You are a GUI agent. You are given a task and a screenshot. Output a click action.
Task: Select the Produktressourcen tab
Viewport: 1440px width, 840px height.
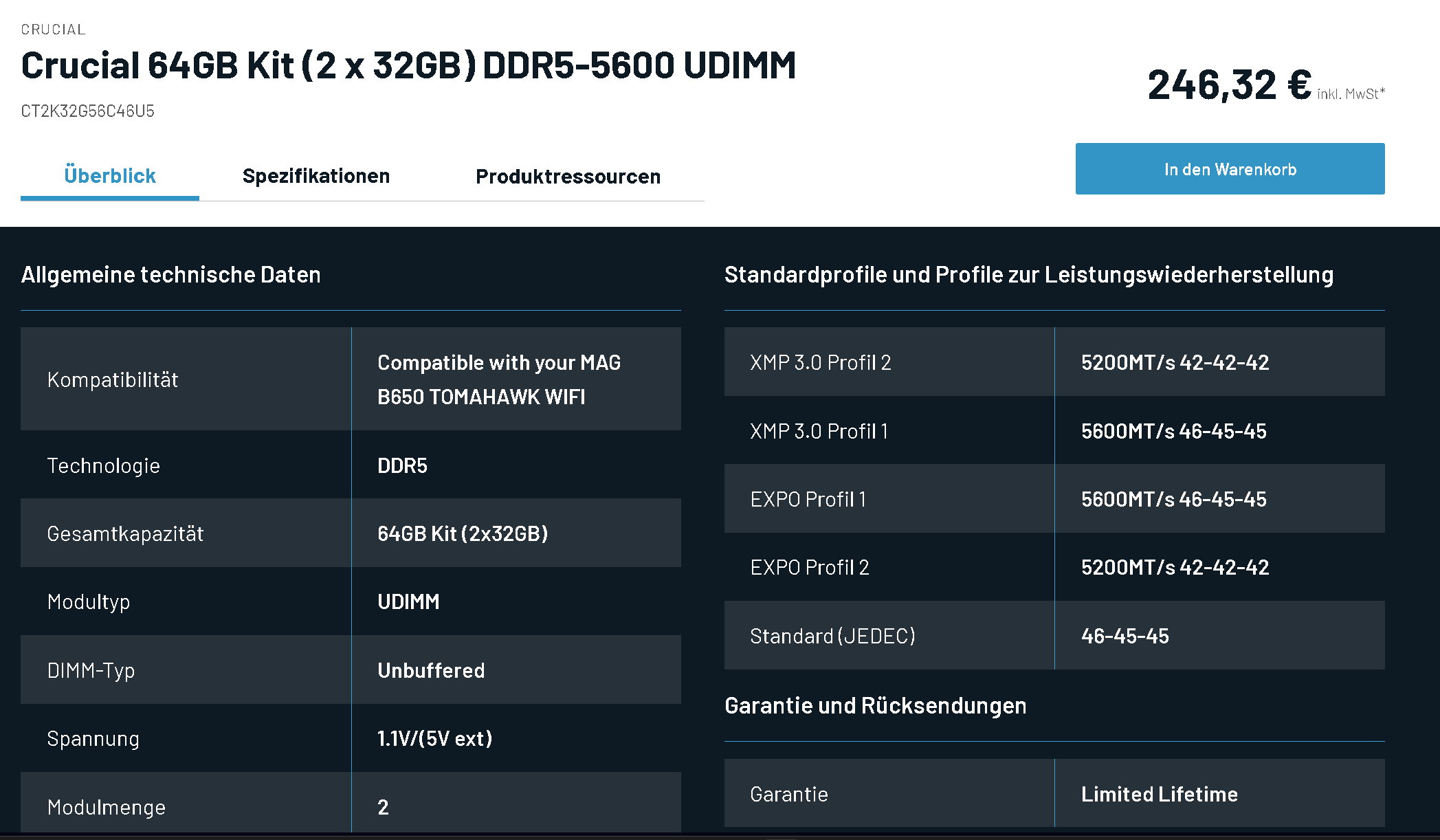tap(568, 177)
